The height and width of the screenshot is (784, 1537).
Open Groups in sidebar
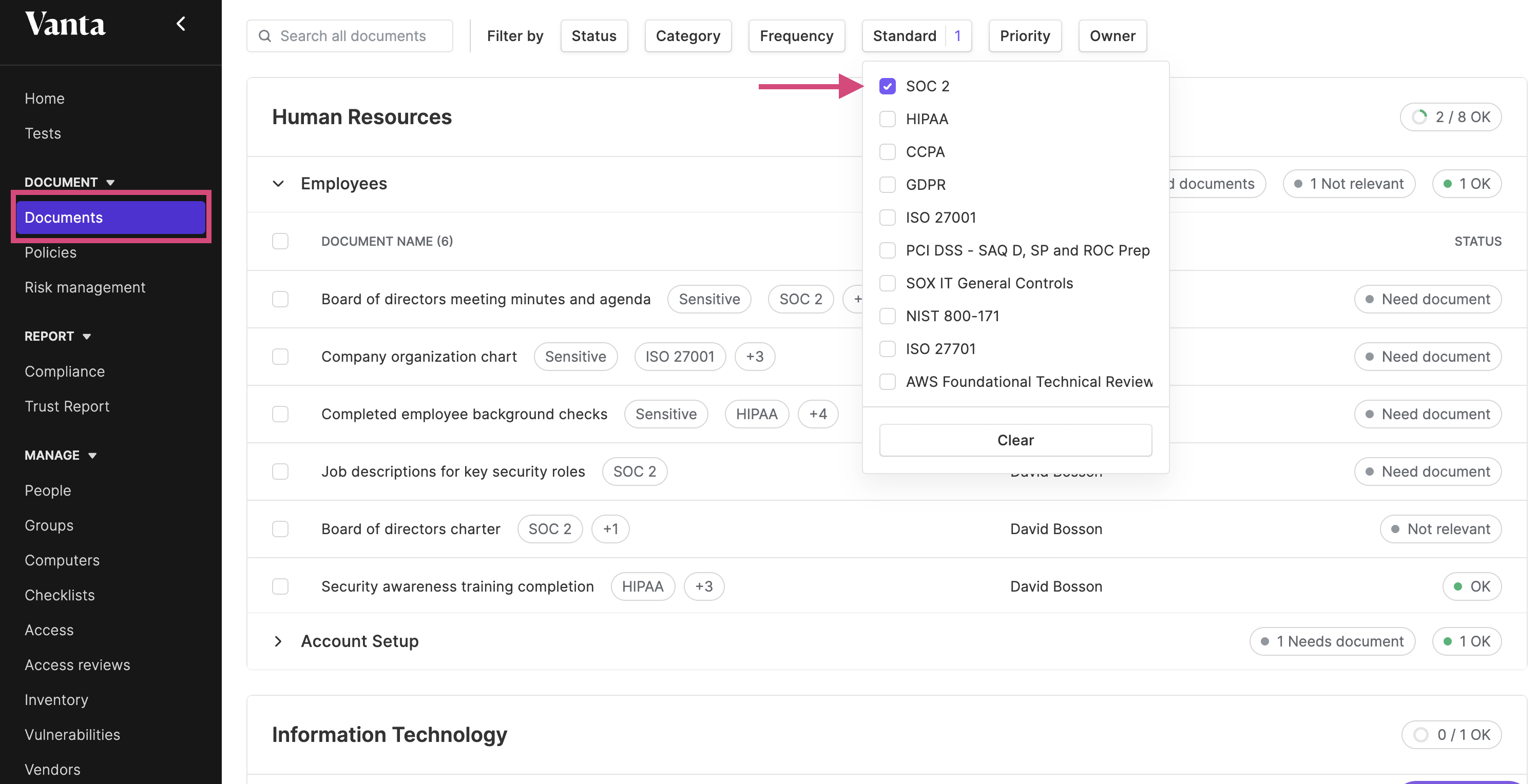49,525
